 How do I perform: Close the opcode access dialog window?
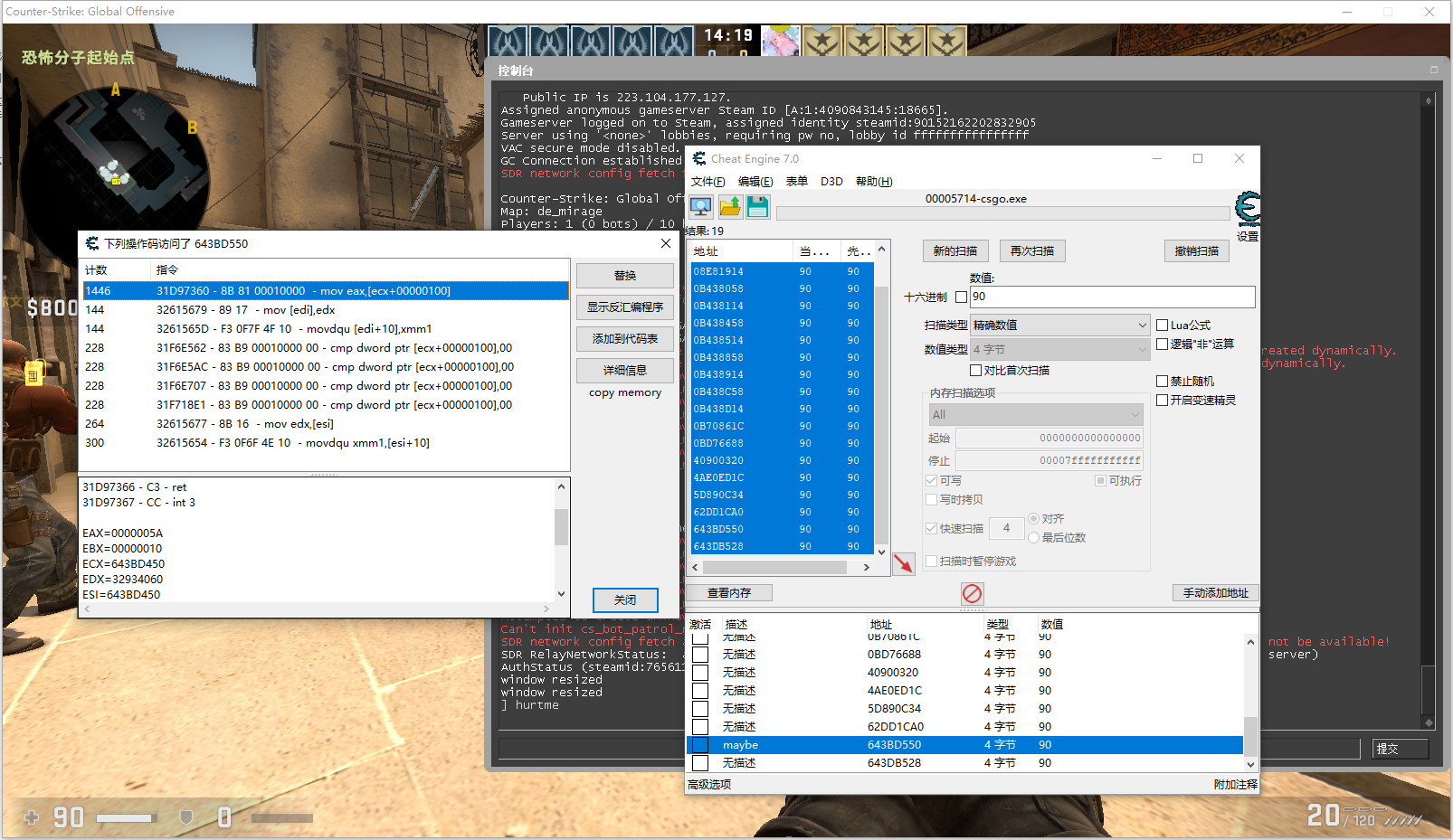pyautogui.click(x=666, y=243)
